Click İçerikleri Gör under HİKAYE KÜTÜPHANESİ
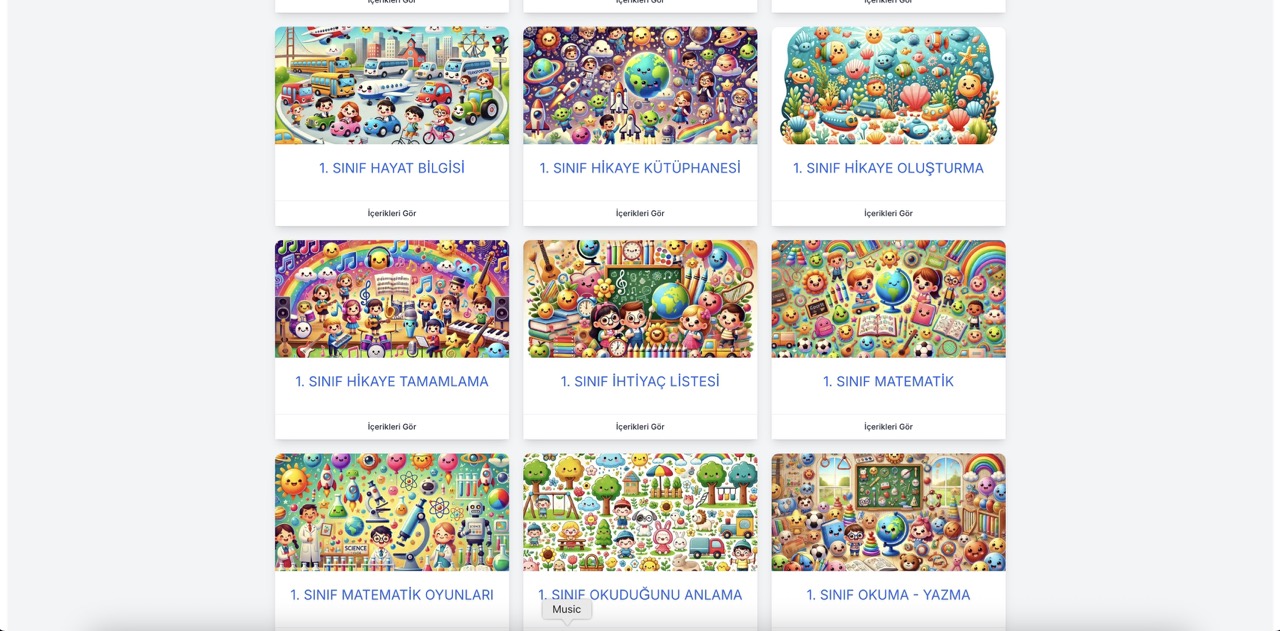Viewport: 1280px width, 631px height. pos(640,213)
